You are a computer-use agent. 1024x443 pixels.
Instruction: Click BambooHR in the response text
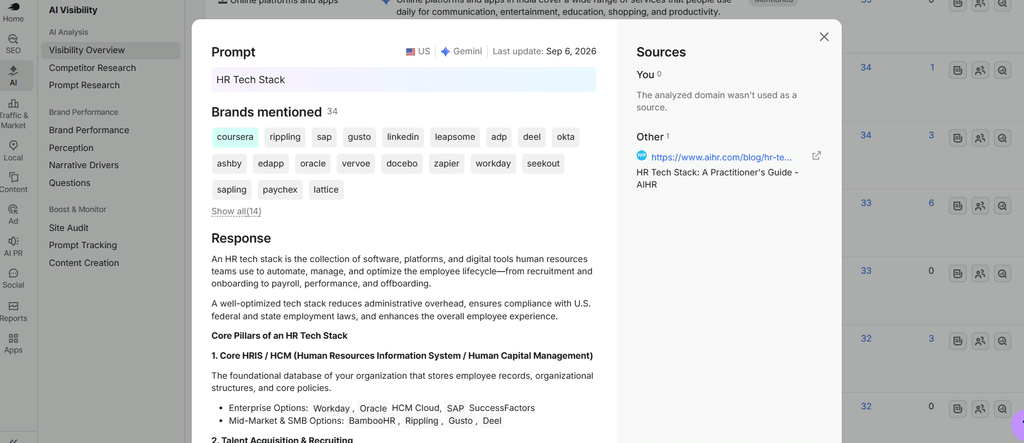point(372,421)
